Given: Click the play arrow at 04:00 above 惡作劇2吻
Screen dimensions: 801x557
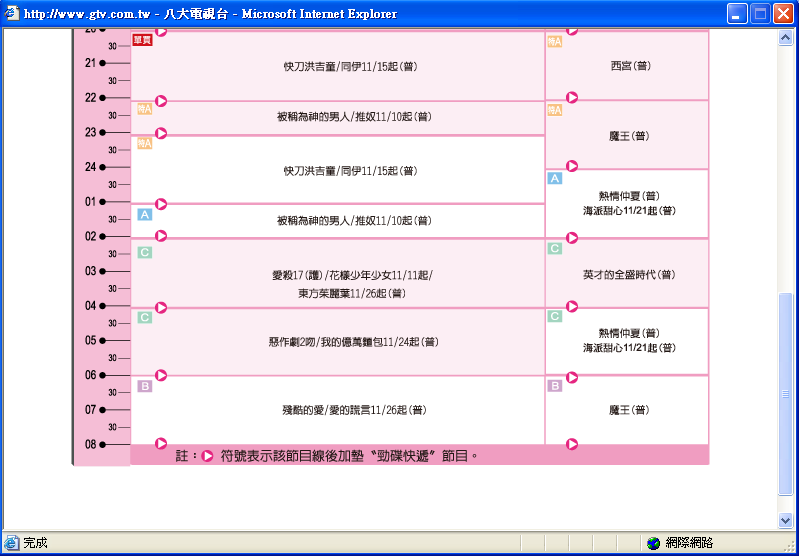Looking at the screenshot, I should point(161,306).
